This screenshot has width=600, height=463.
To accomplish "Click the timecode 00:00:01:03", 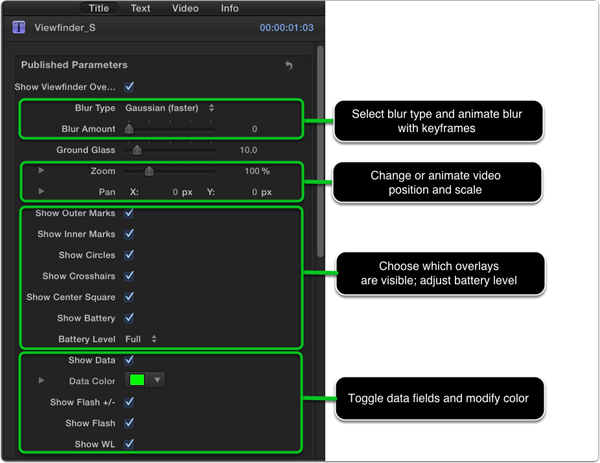I will point(287,28).
